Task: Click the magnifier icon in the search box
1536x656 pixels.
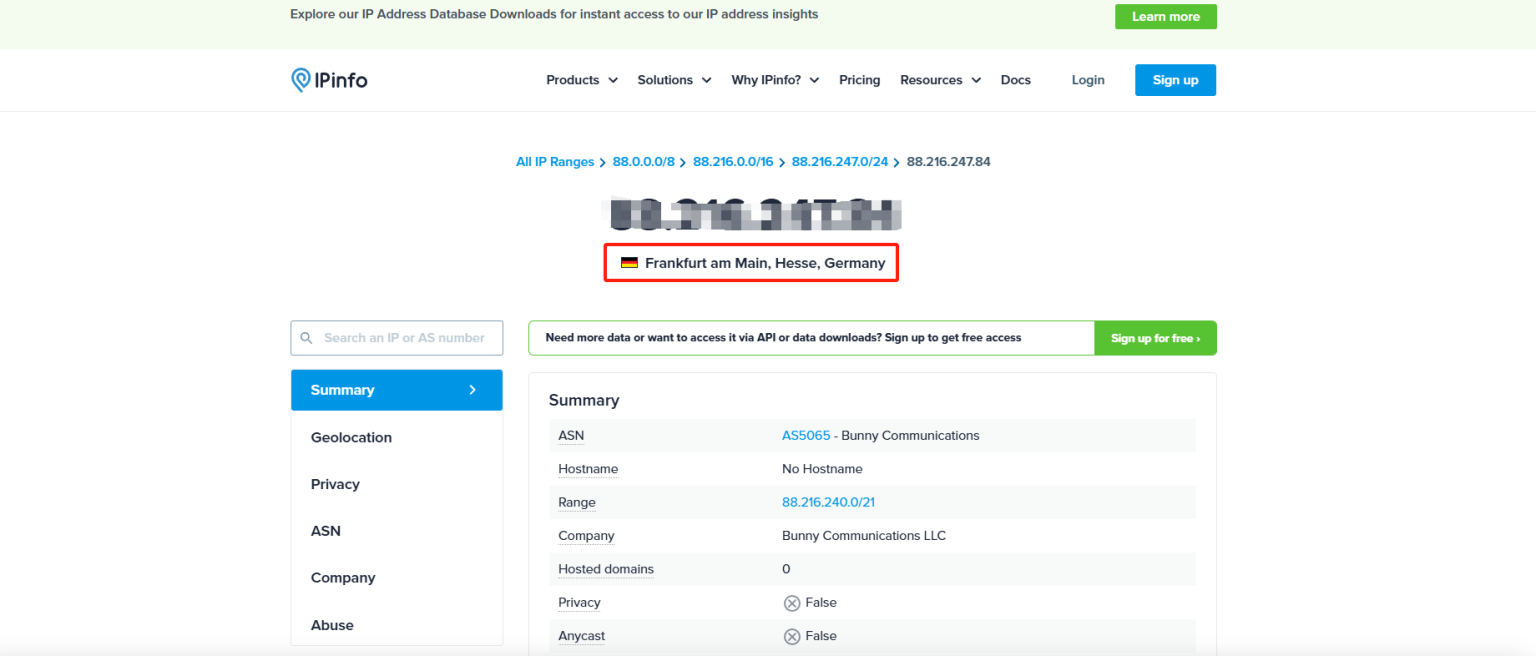Action: 308,338
